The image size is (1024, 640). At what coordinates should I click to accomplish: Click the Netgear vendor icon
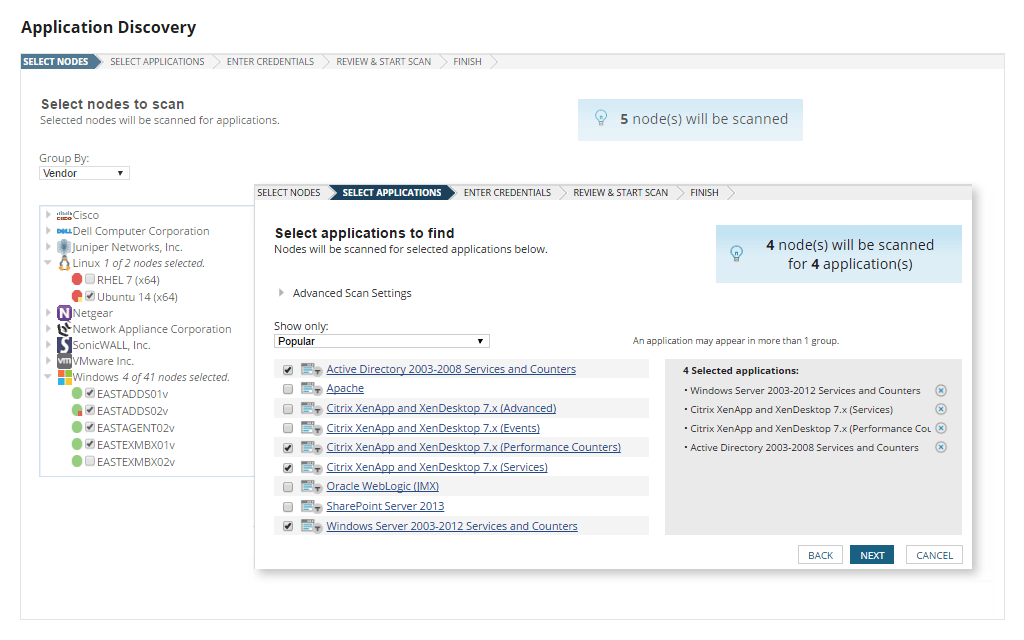click(64, 312)
